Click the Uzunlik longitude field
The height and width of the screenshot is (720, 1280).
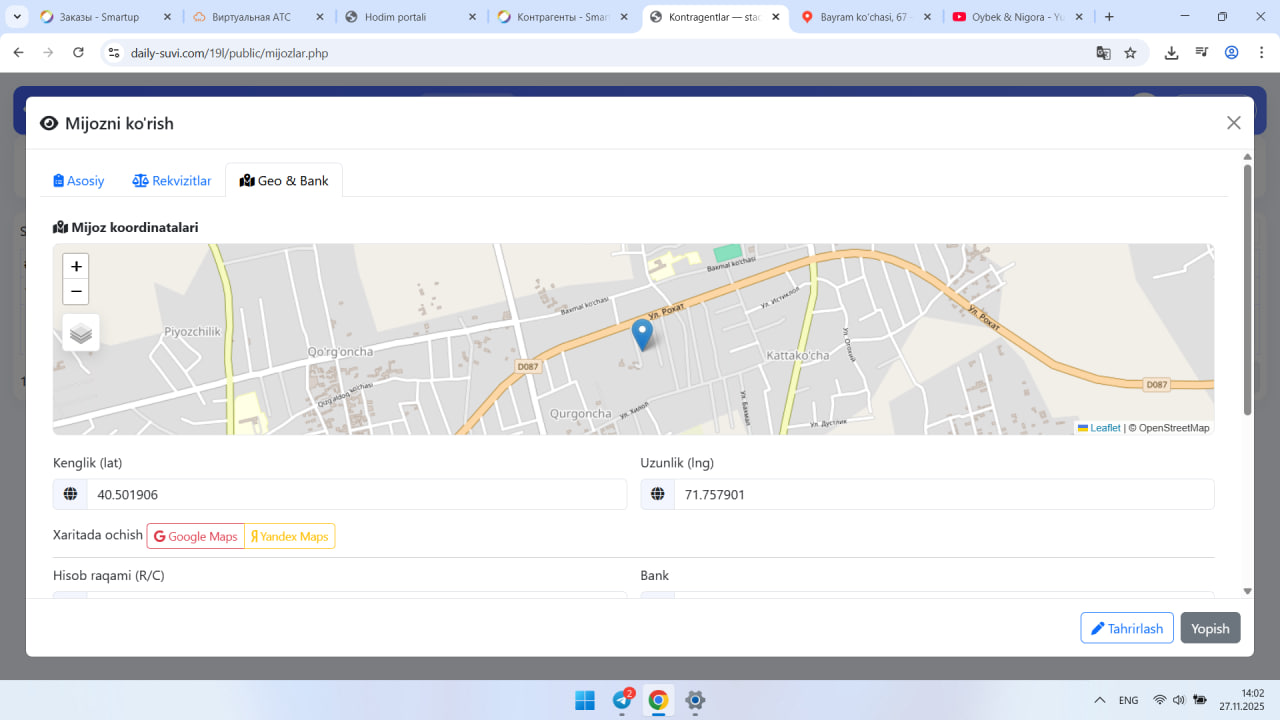(943, 494)
